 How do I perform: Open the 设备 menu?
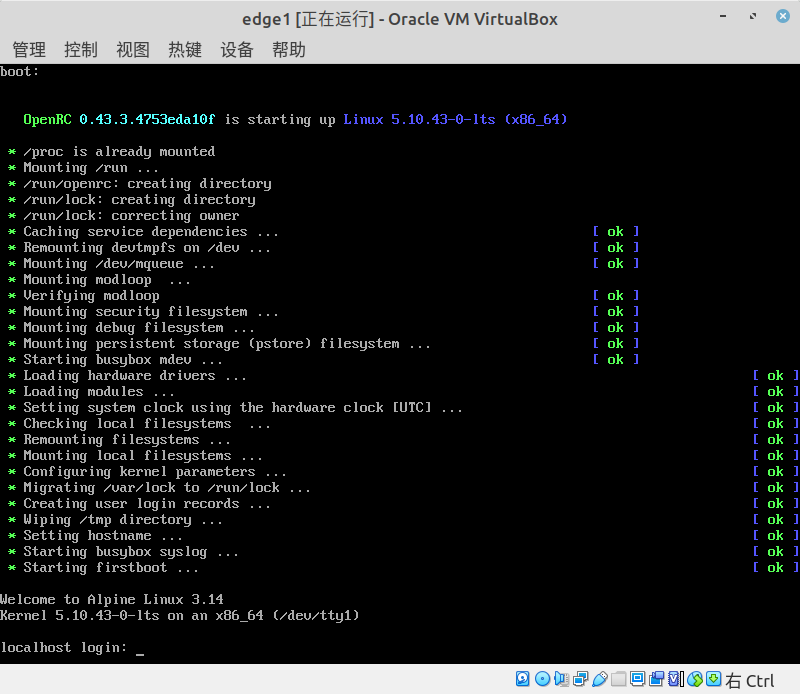point(236,49)
